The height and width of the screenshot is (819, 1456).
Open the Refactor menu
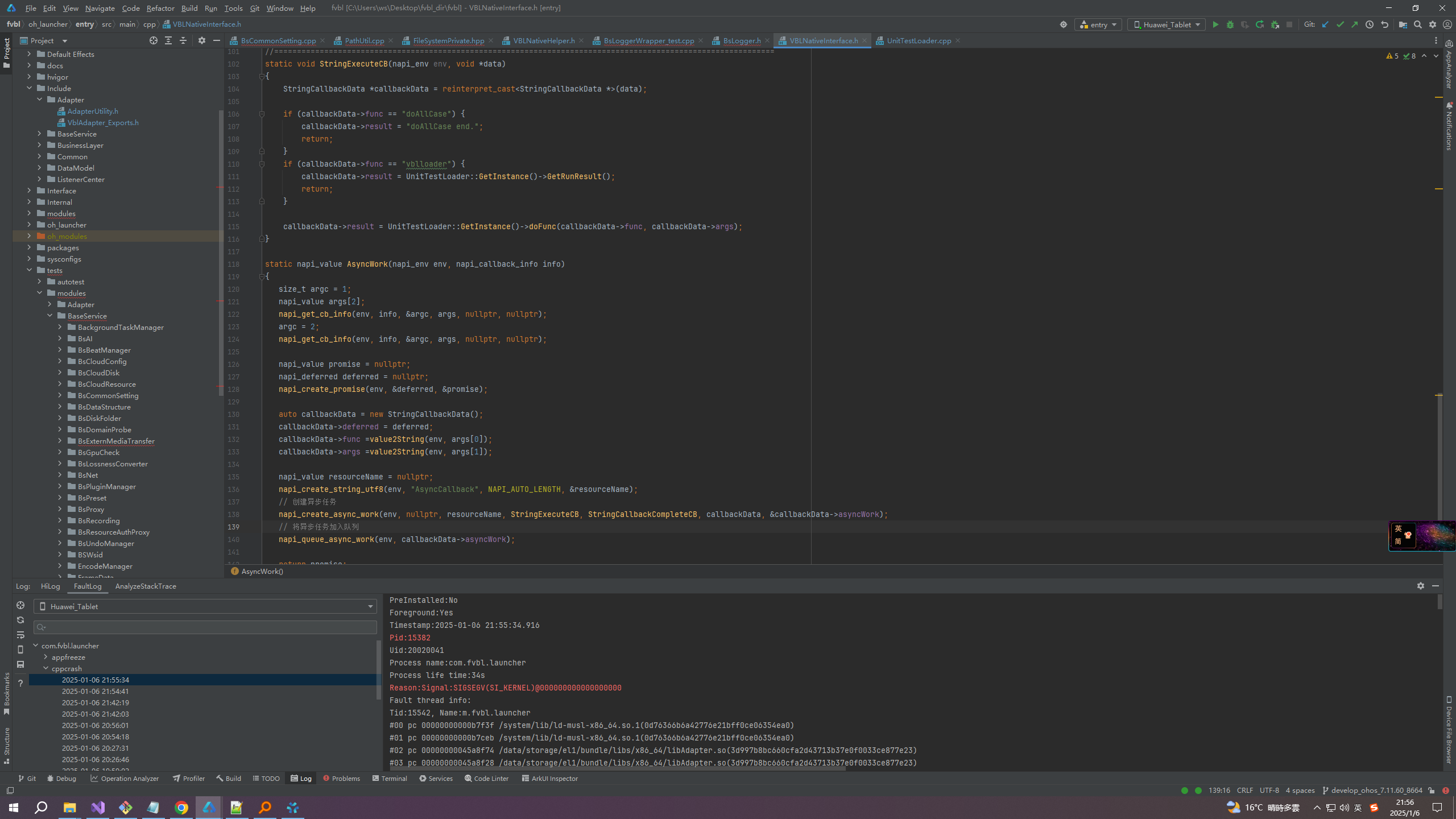(160, 8)
